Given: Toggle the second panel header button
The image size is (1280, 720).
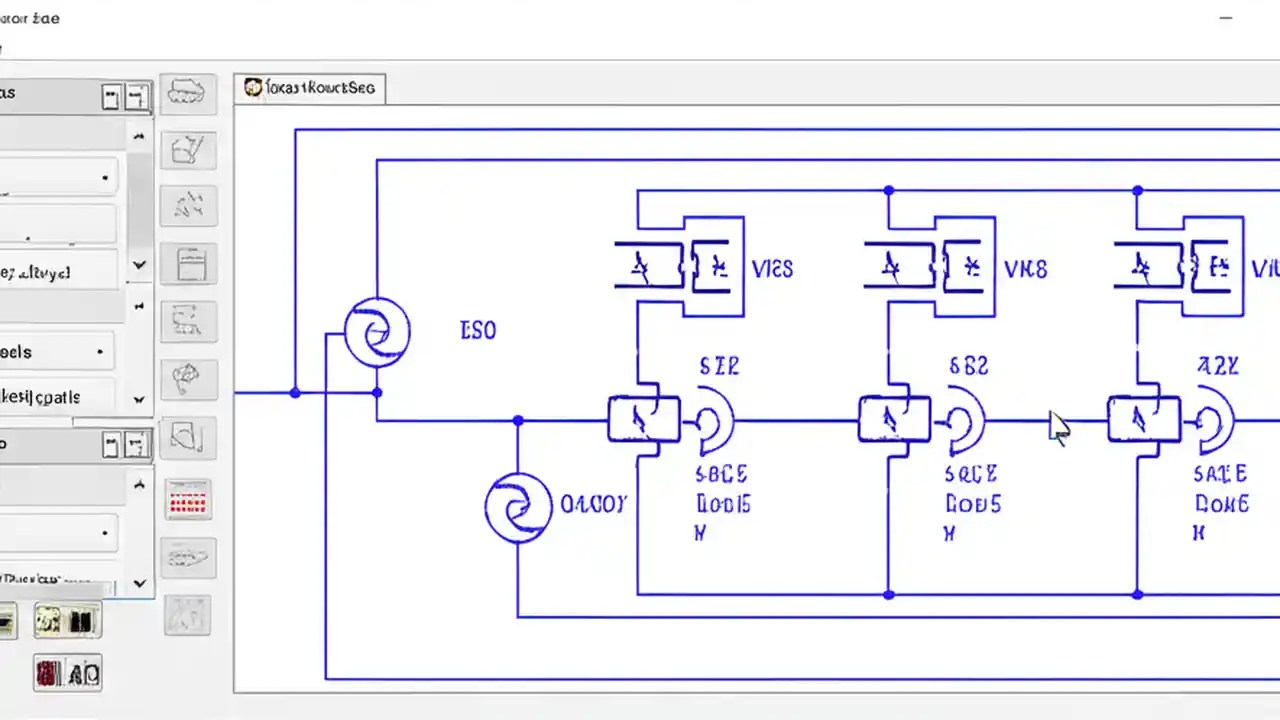Looking at the screenshot, I should click(137, 95).
